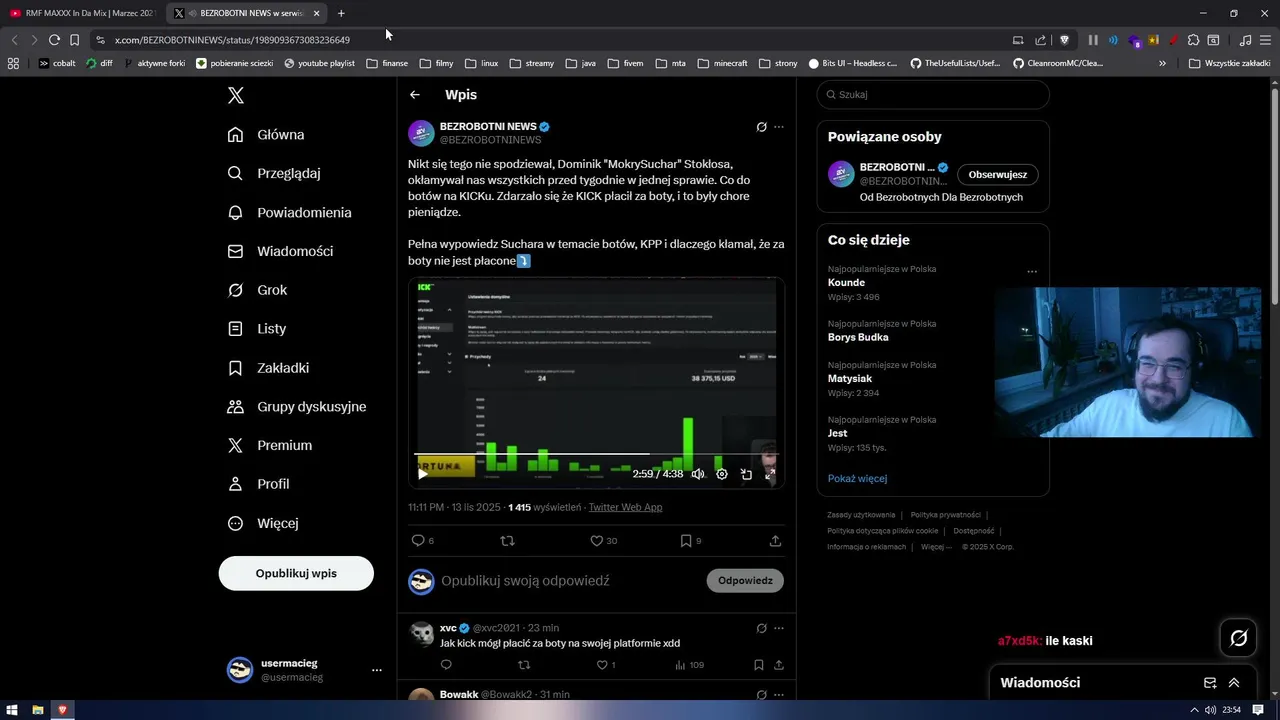1280x720 pixels.
Task: Click Obserwujesz button for BEZROBOTNI
Action: [998, 174]
